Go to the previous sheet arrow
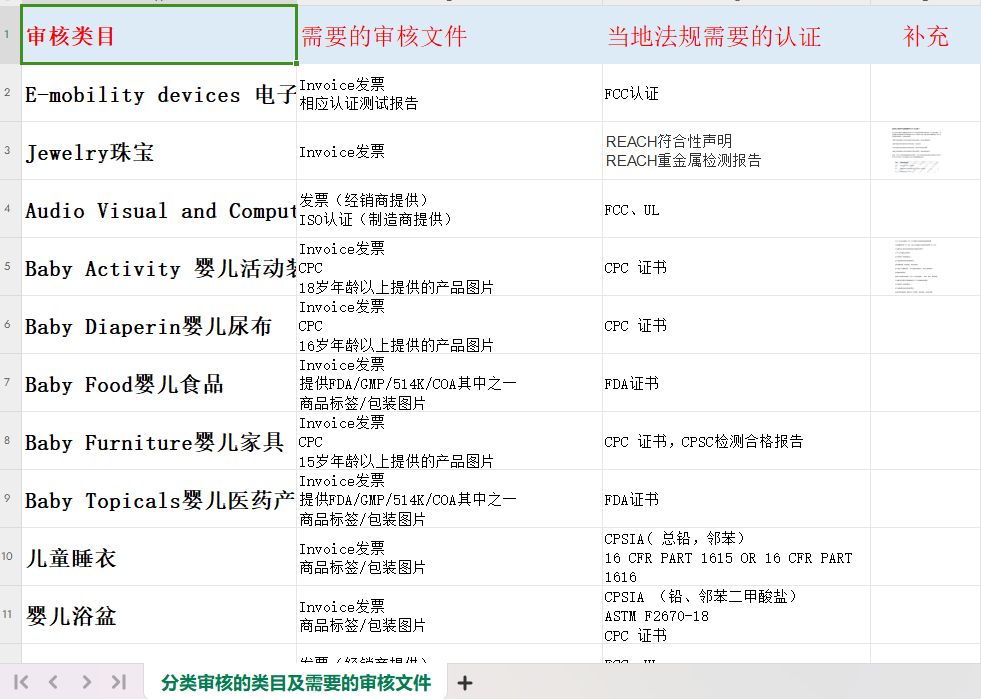This screenshot has height=699, width=981. pyautogui.click(x=54, y=682)
